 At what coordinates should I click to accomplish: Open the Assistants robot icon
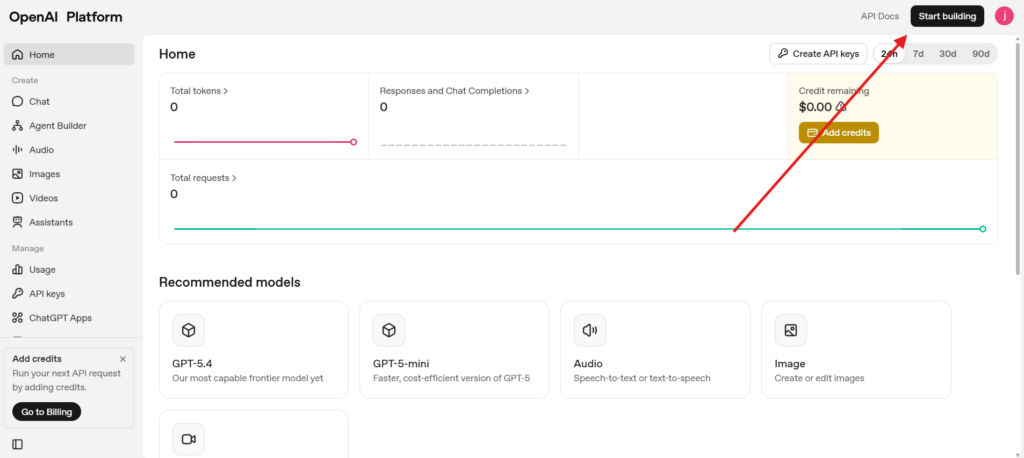pos(18,222)
